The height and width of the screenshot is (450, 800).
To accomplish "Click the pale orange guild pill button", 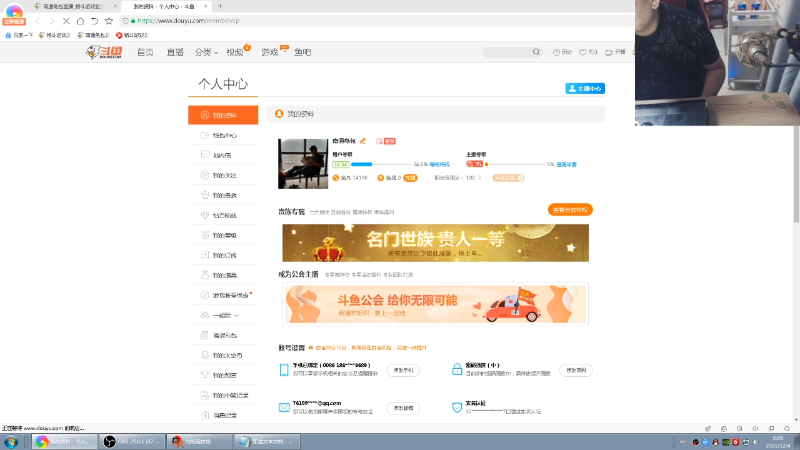I will 508,178.
